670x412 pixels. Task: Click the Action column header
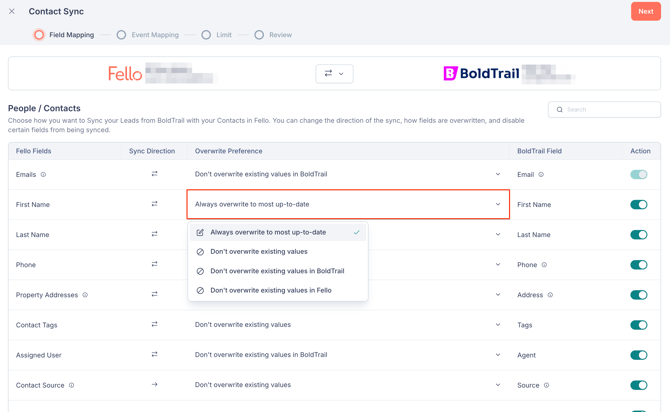coord(640,151)
